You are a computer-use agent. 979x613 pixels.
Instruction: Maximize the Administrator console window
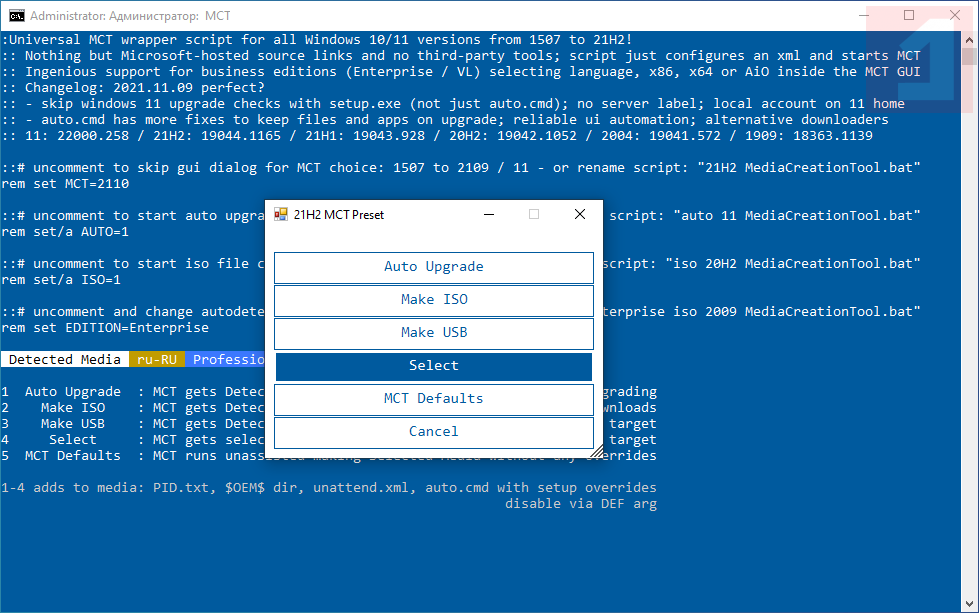(x=909, y=16)
